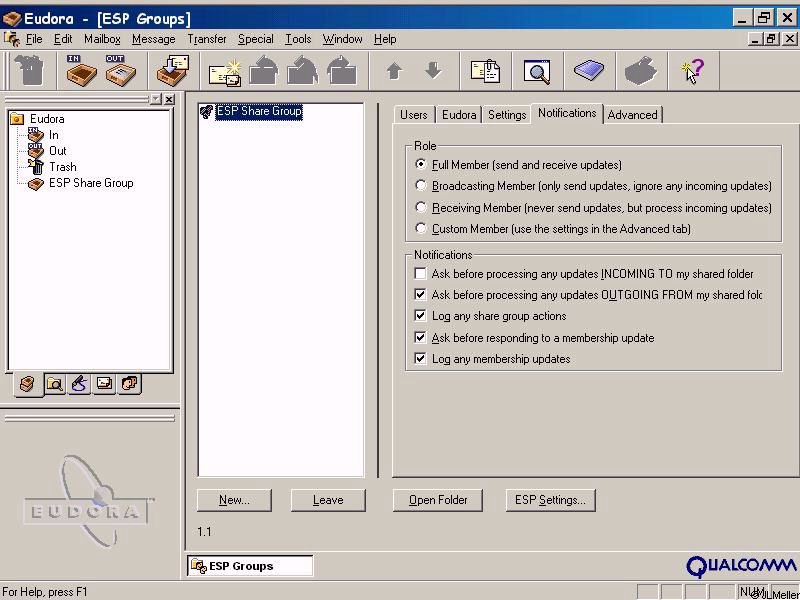Close the mailbox side panel with X
This screenshot has width=800, height=600.
pyautogui.click(x=169, y=99)
